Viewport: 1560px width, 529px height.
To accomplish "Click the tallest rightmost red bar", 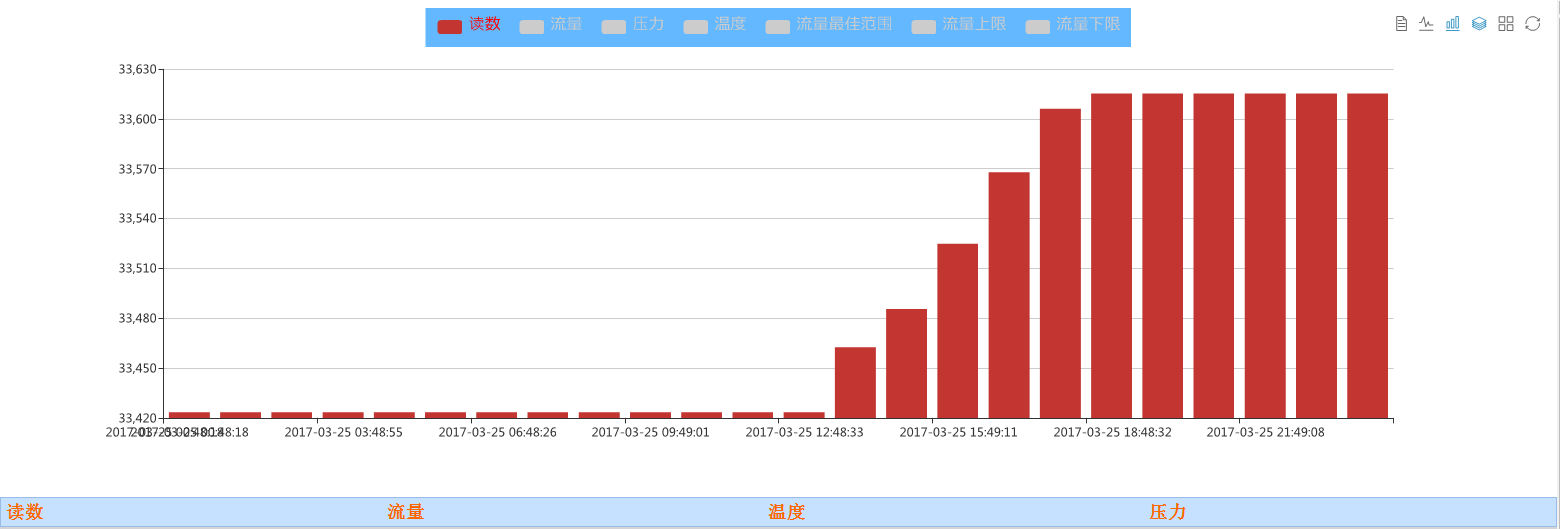I will pos(1367,255).
